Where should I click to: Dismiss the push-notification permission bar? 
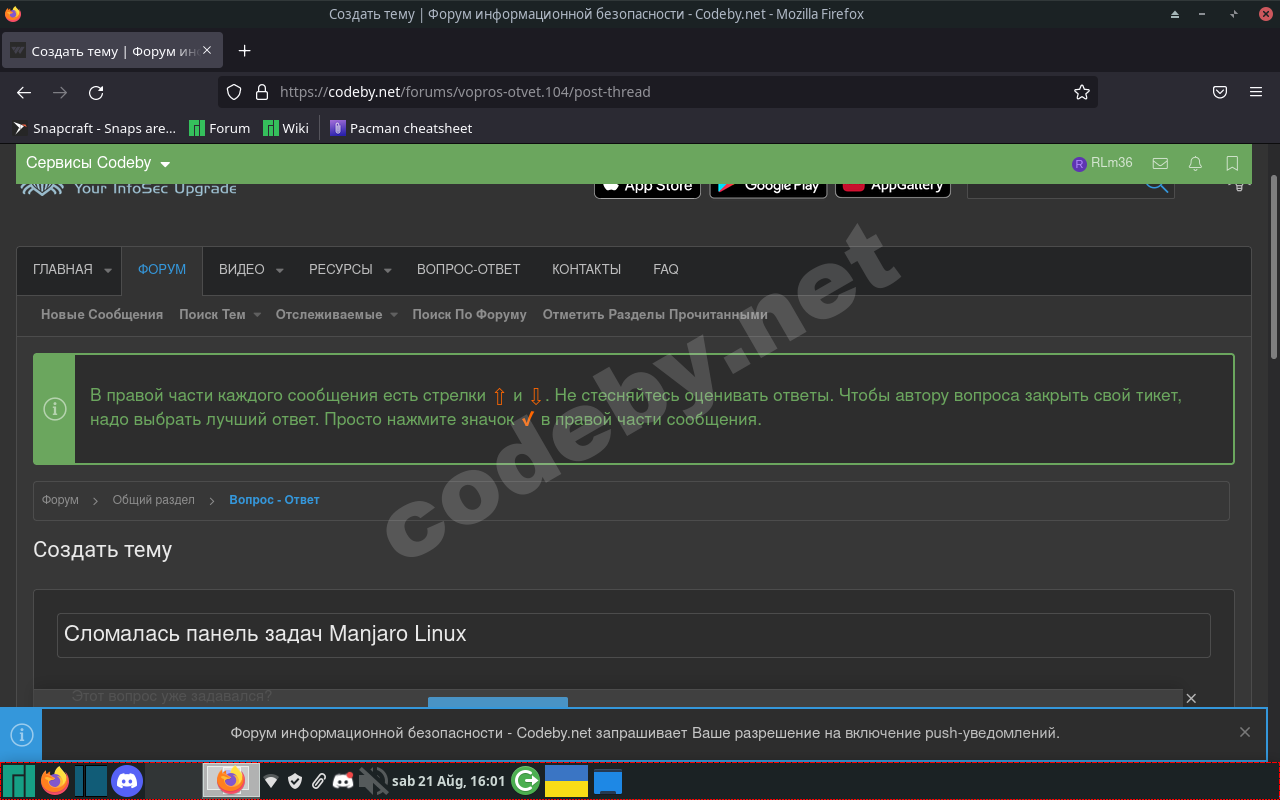pos(1244,732)
